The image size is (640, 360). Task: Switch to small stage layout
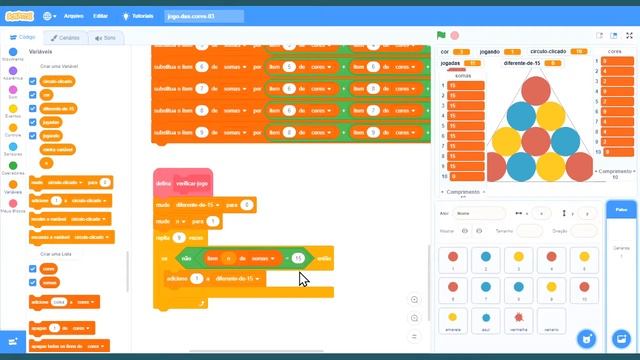600,36
